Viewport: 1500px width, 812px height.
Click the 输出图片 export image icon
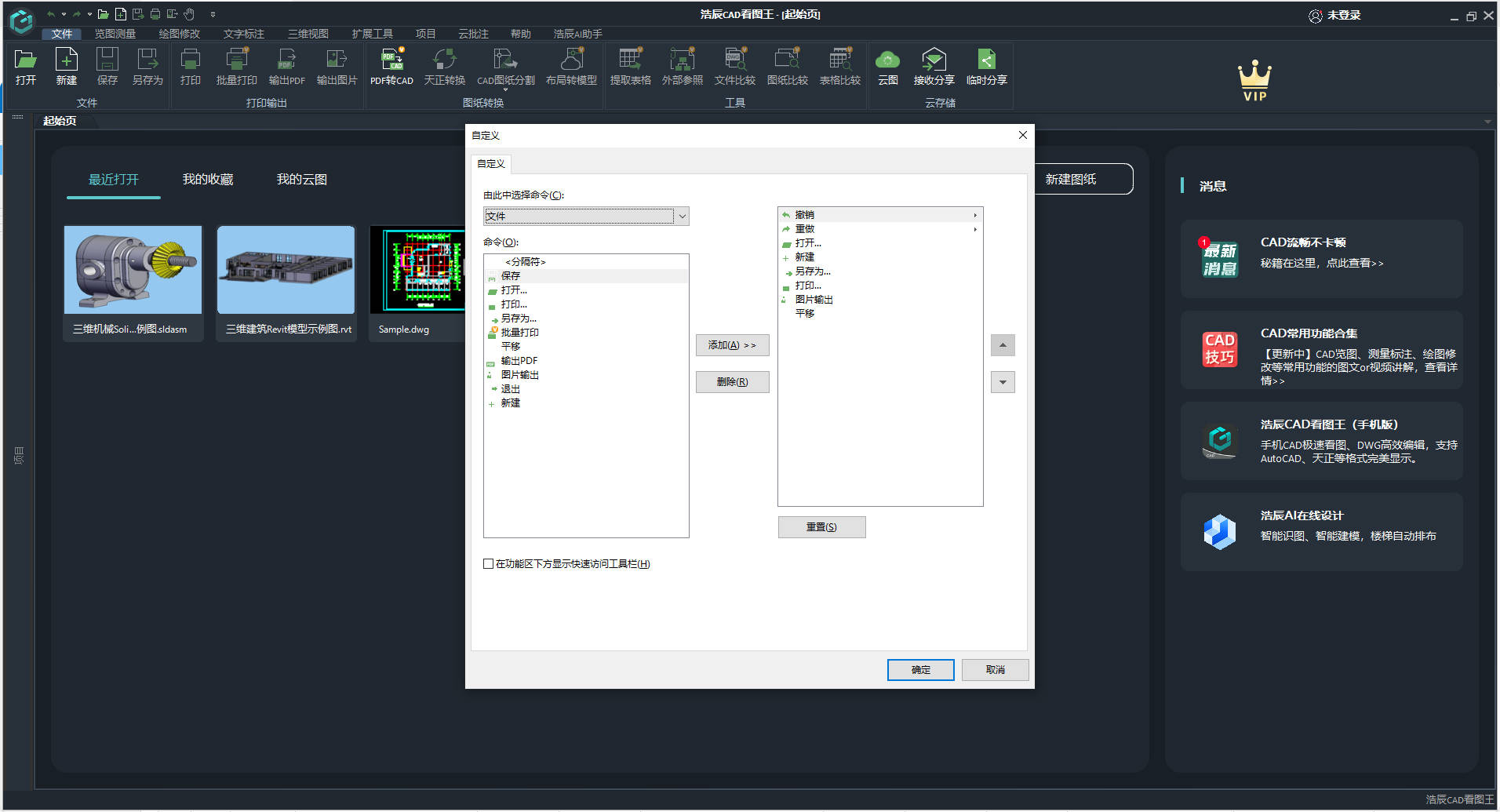point(337,67)
